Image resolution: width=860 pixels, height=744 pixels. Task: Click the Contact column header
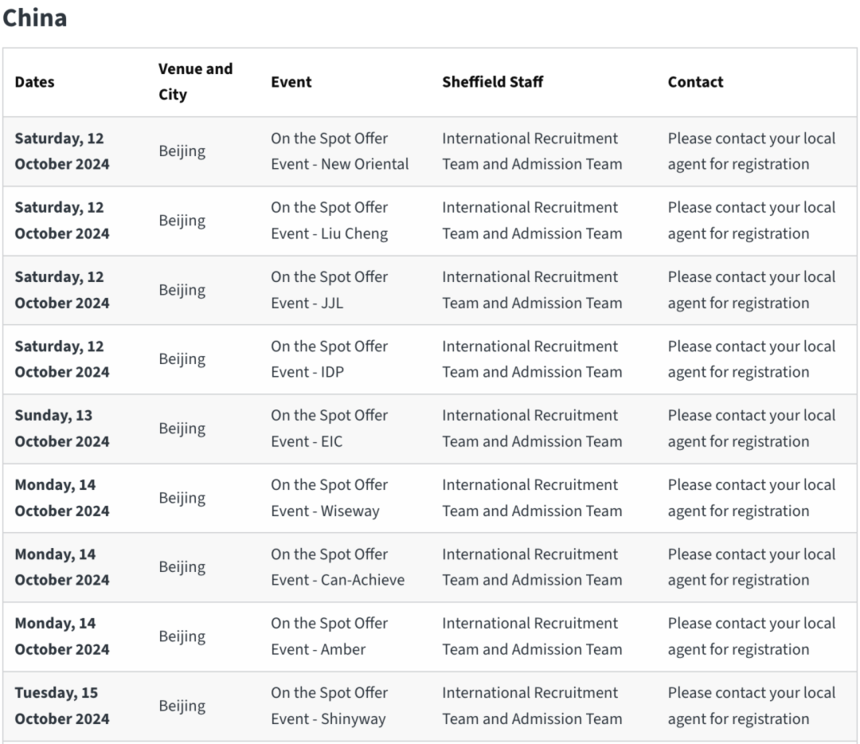point(695,82)
